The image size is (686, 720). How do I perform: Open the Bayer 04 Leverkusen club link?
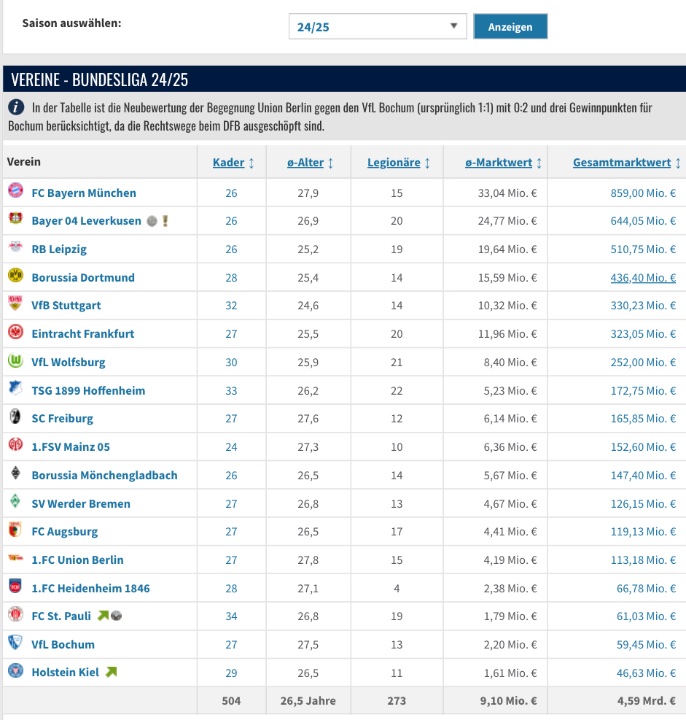tap(86, 220)
